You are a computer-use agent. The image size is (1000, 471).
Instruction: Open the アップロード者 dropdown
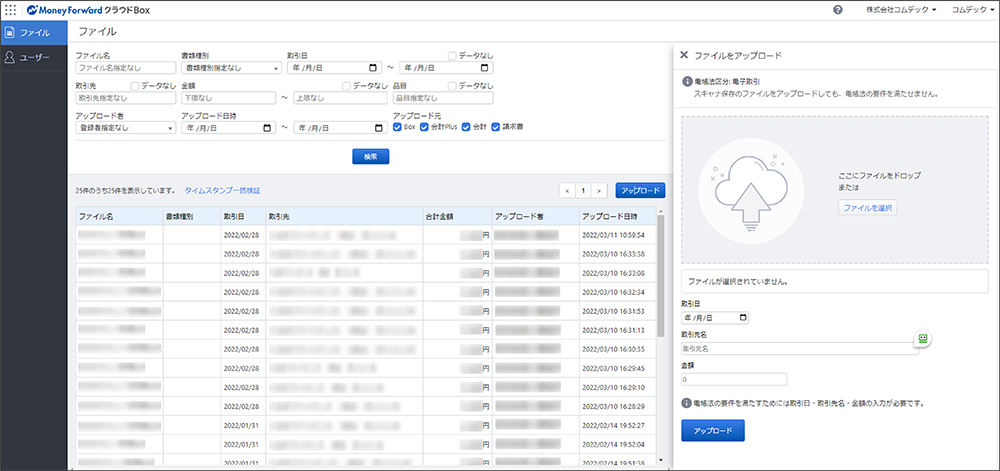pyautogui.click(x=126, y=128)
